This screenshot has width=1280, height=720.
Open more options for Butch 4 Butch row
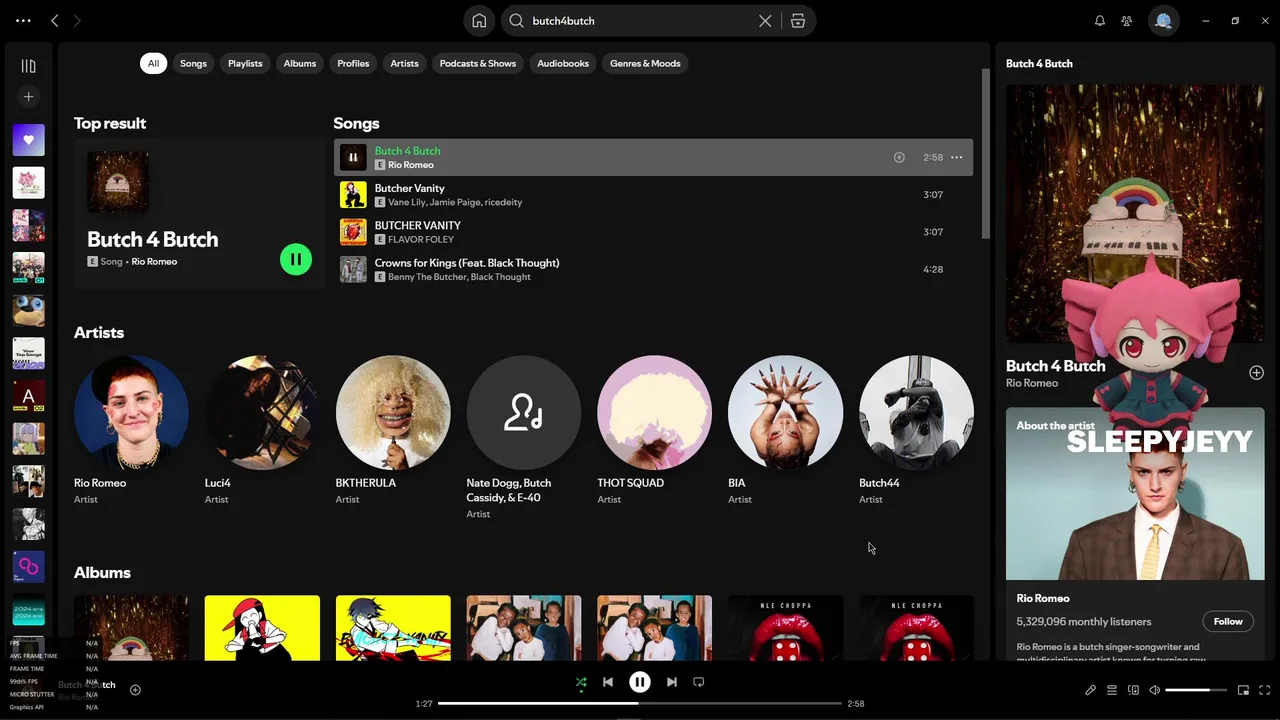coord(957,158)
